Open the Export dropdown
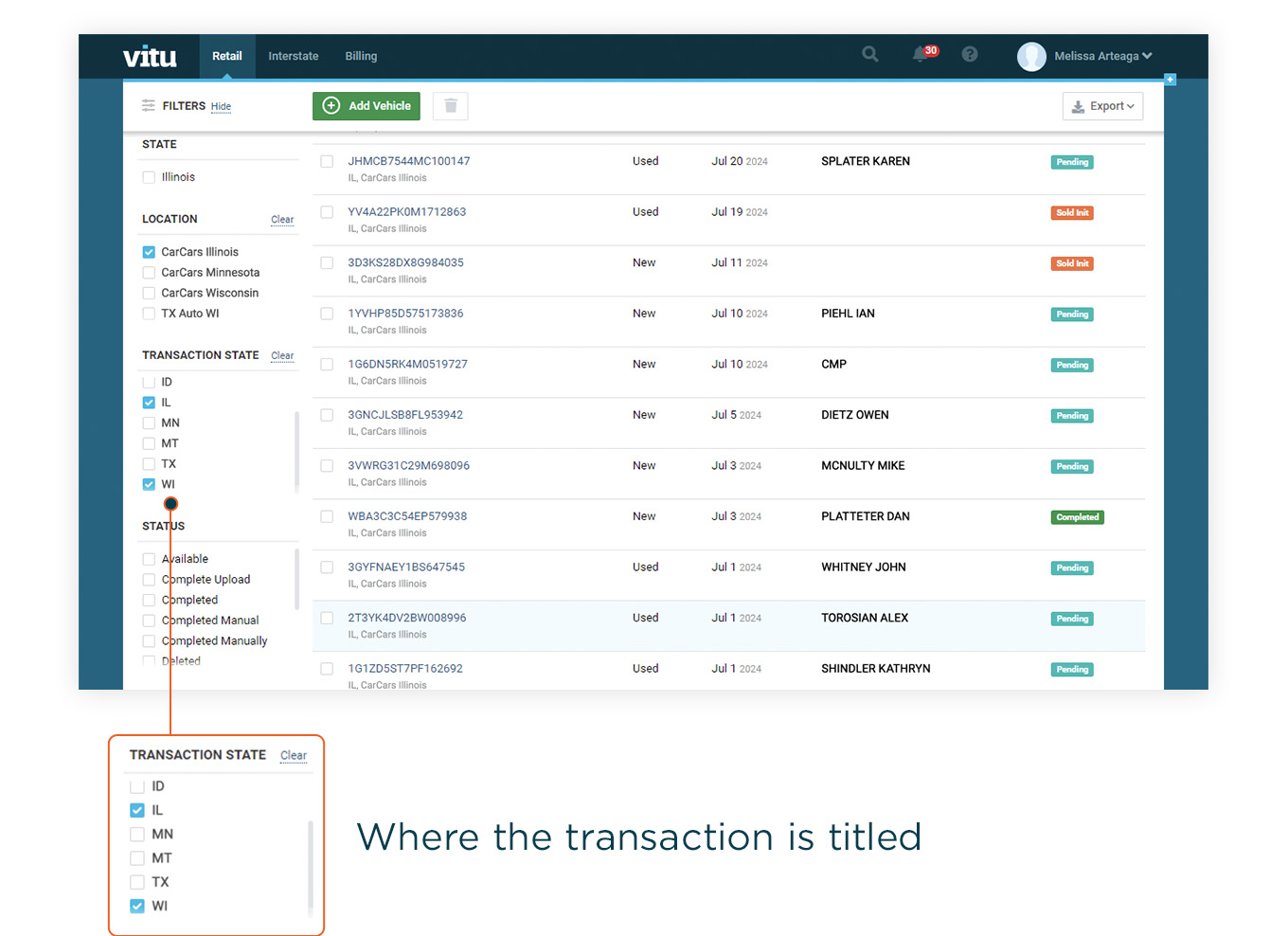The width and height of the screenshot is (1288, 936). [x=1102, y=106]
